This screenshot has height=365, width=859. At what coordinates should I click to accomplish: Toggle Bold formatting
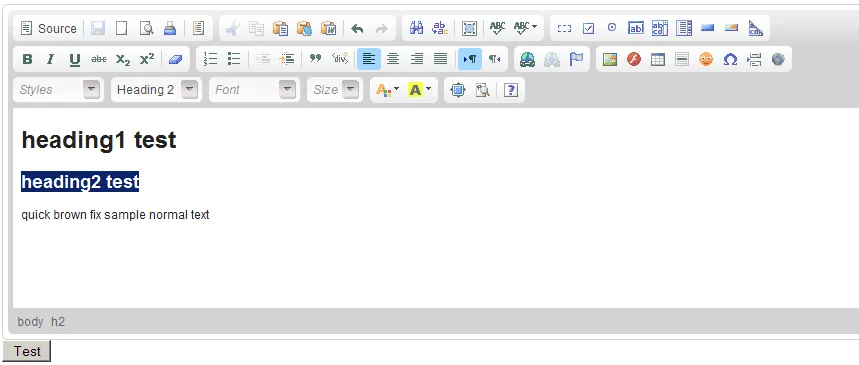coord(27,59)
